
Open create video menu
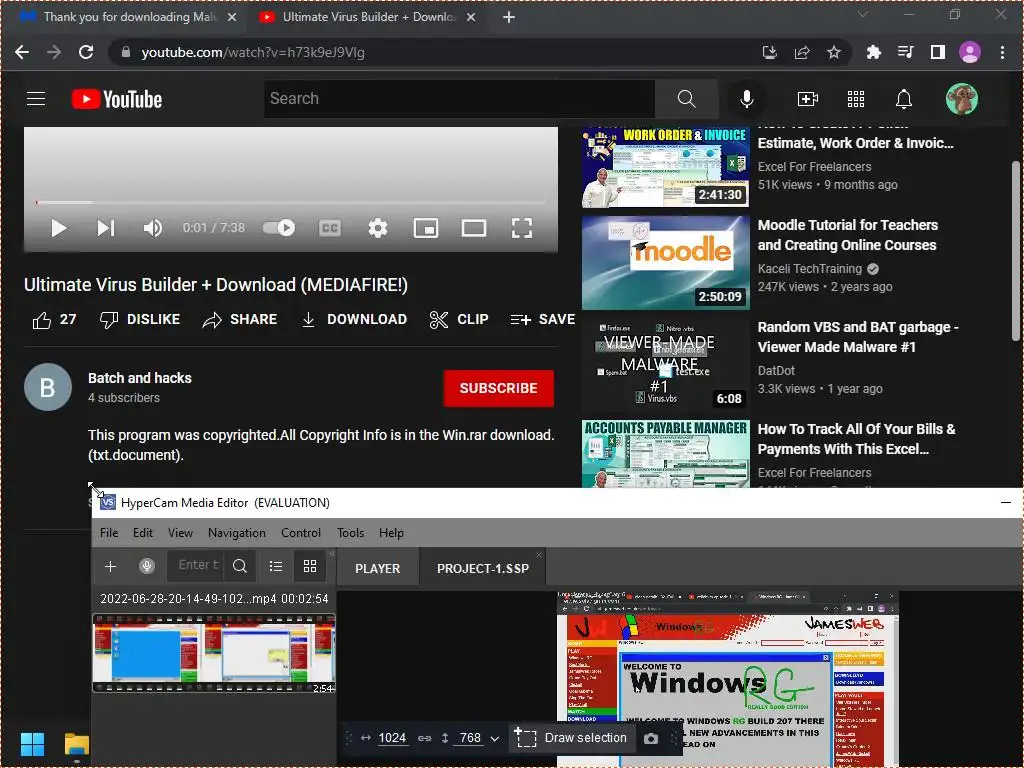click(808, 99)
